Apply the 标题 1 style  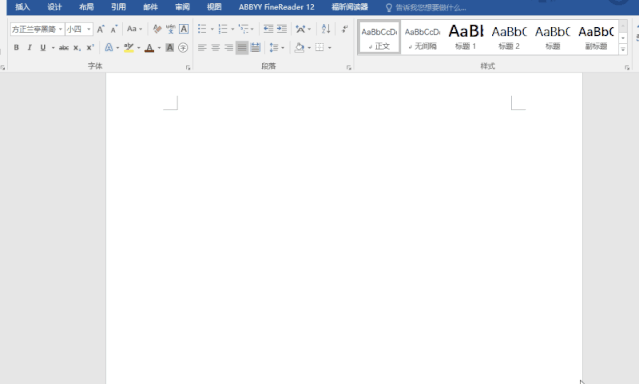coord(466,38)
